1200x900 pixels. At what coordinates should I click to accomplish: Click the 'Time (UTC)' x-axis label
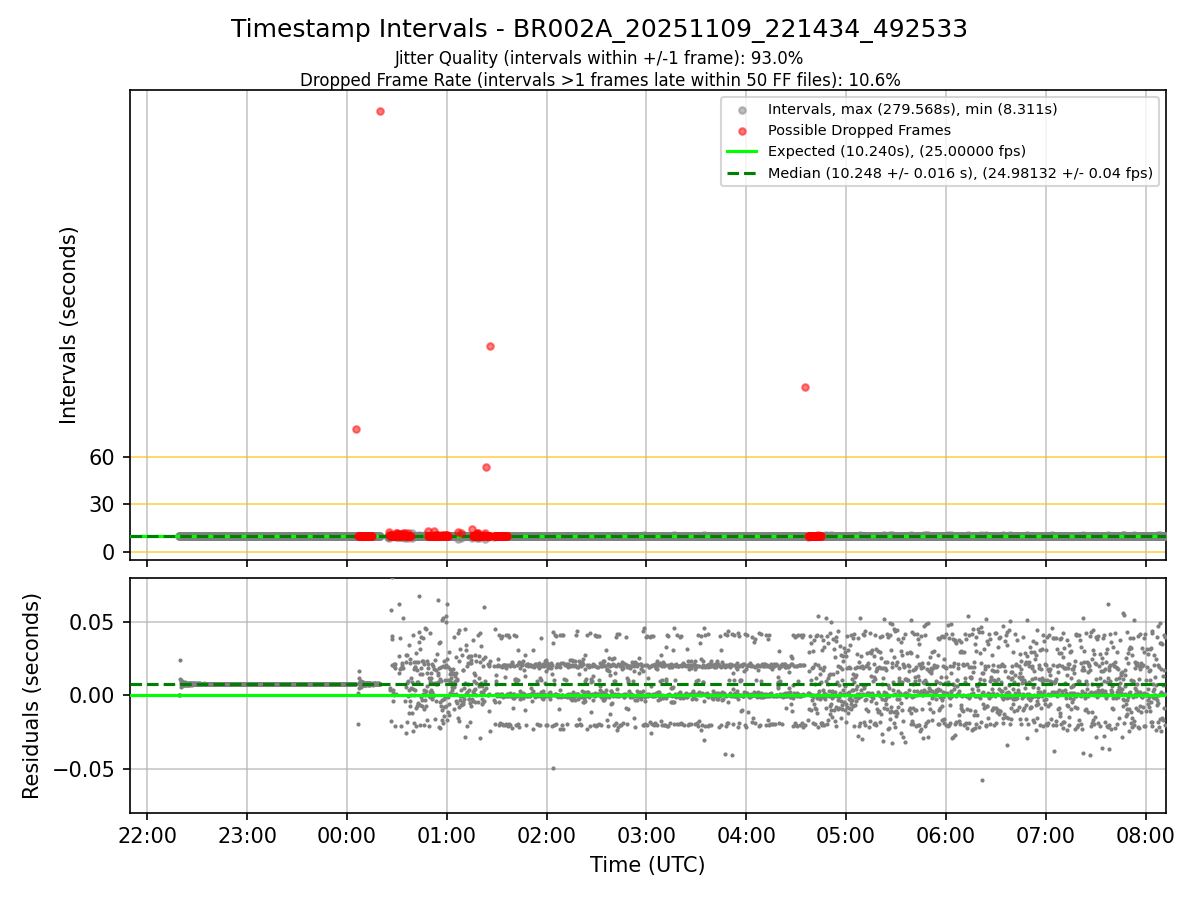click(x=647, y=865)
